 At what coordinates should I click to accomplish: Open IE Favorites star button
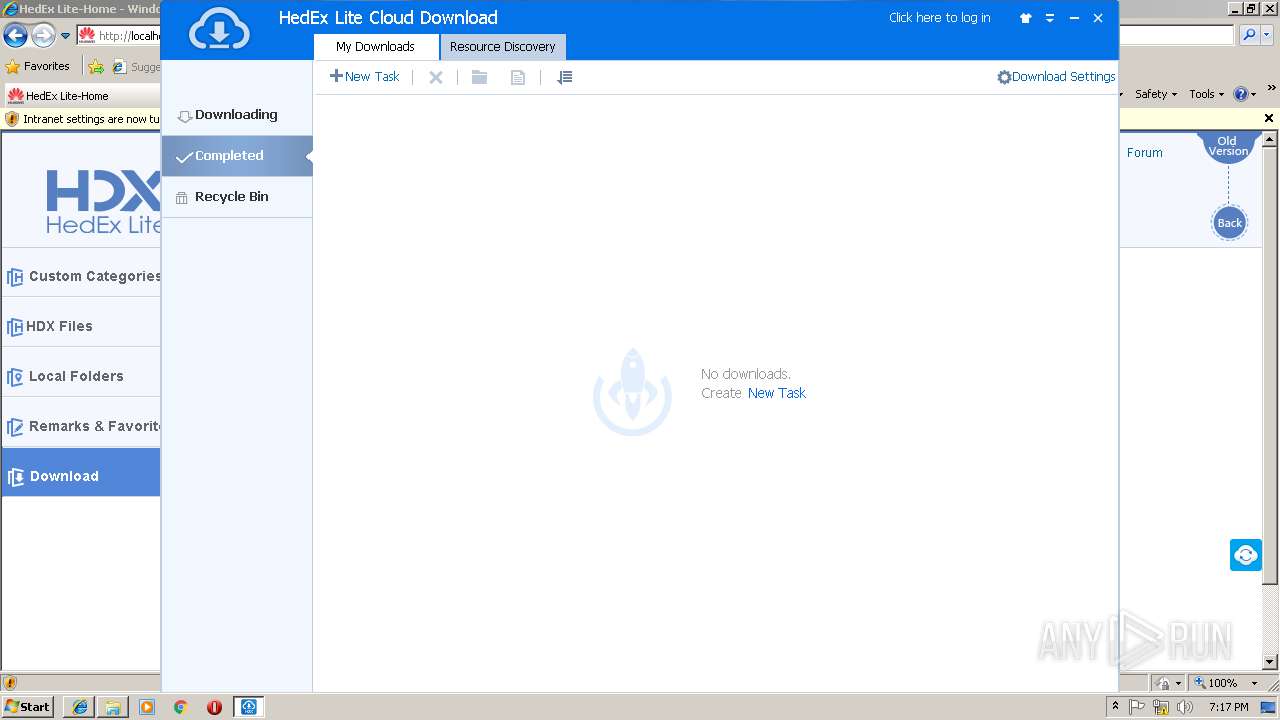pos(38,67)
